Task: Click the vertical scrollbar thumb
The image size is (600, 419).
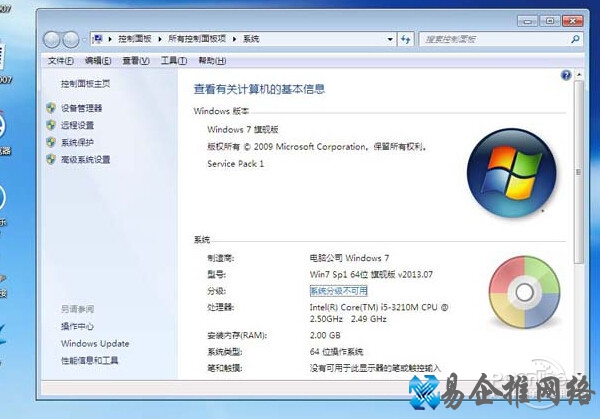Action: coord(579,172)
